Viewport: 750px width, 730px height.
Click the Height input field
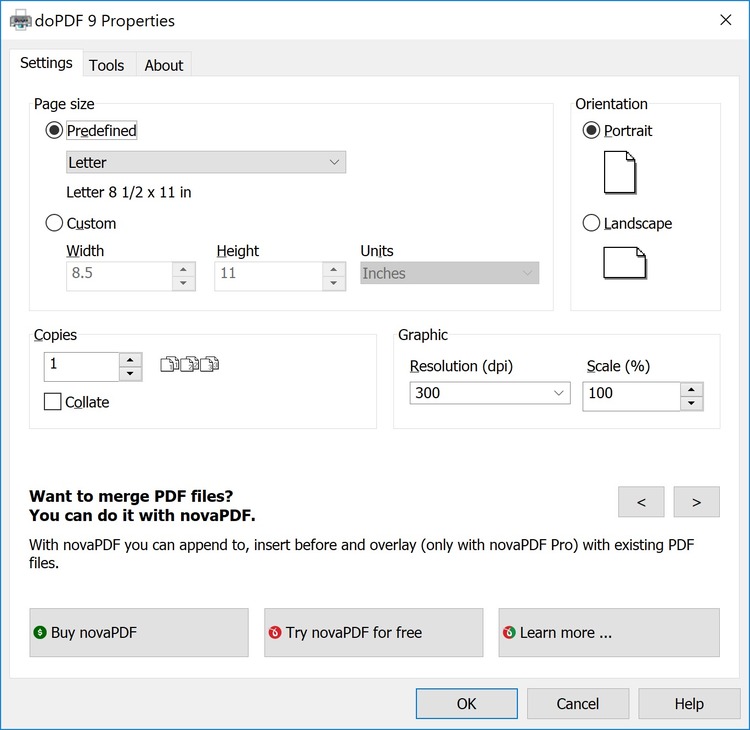269,276
